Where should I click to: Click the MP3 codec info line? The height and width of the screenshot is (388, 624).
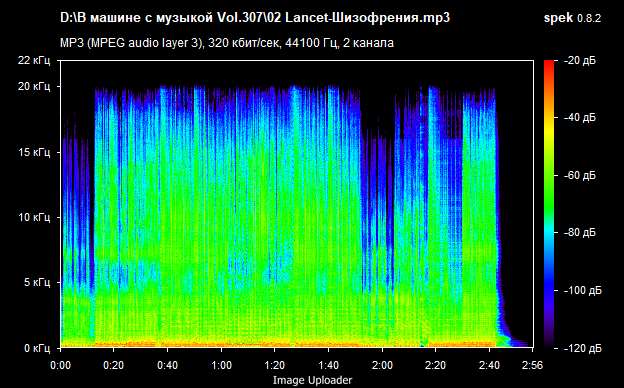227,43
